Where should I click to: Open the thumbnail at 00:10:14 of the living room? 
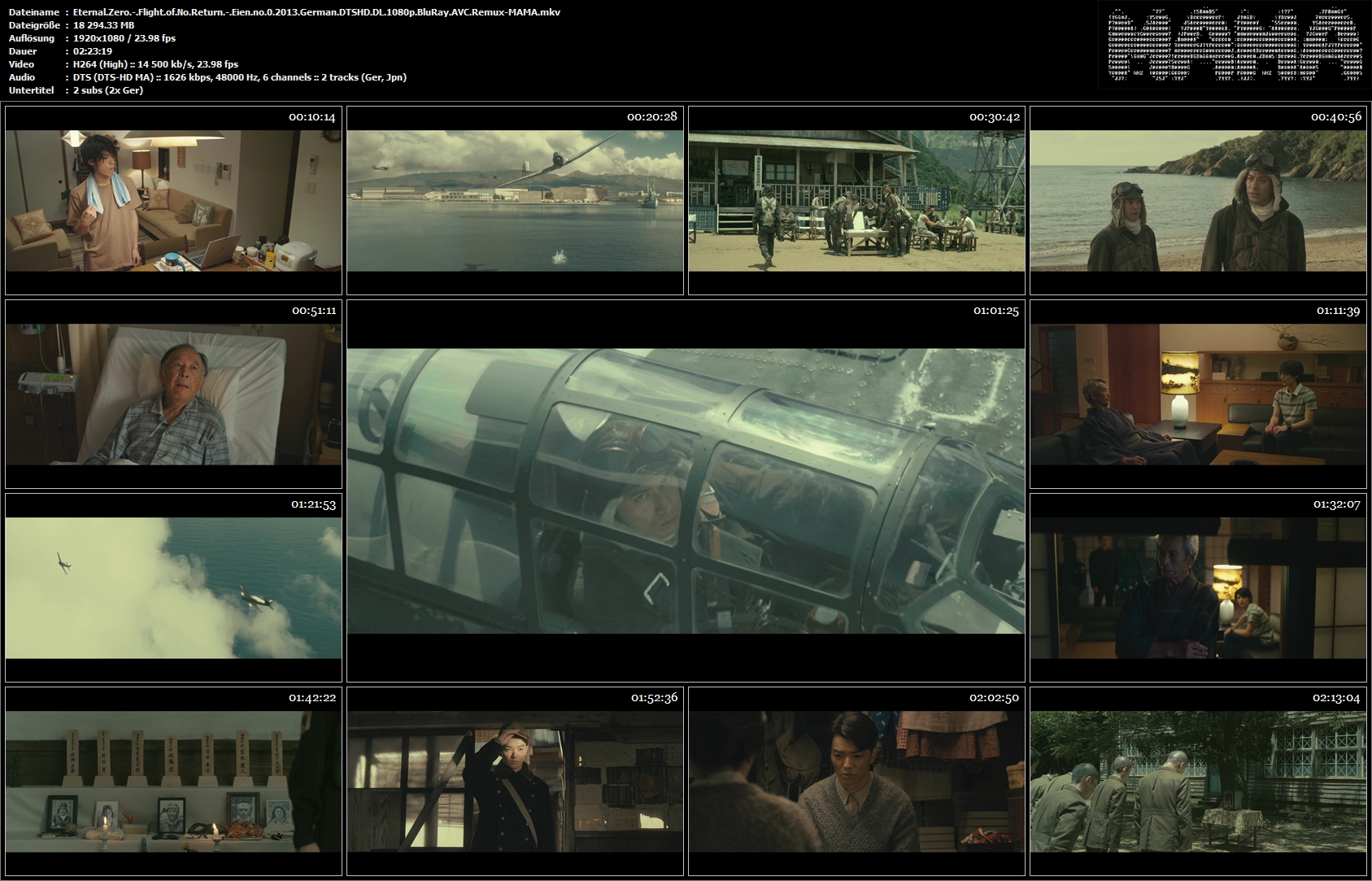click(x=173, y=200)
